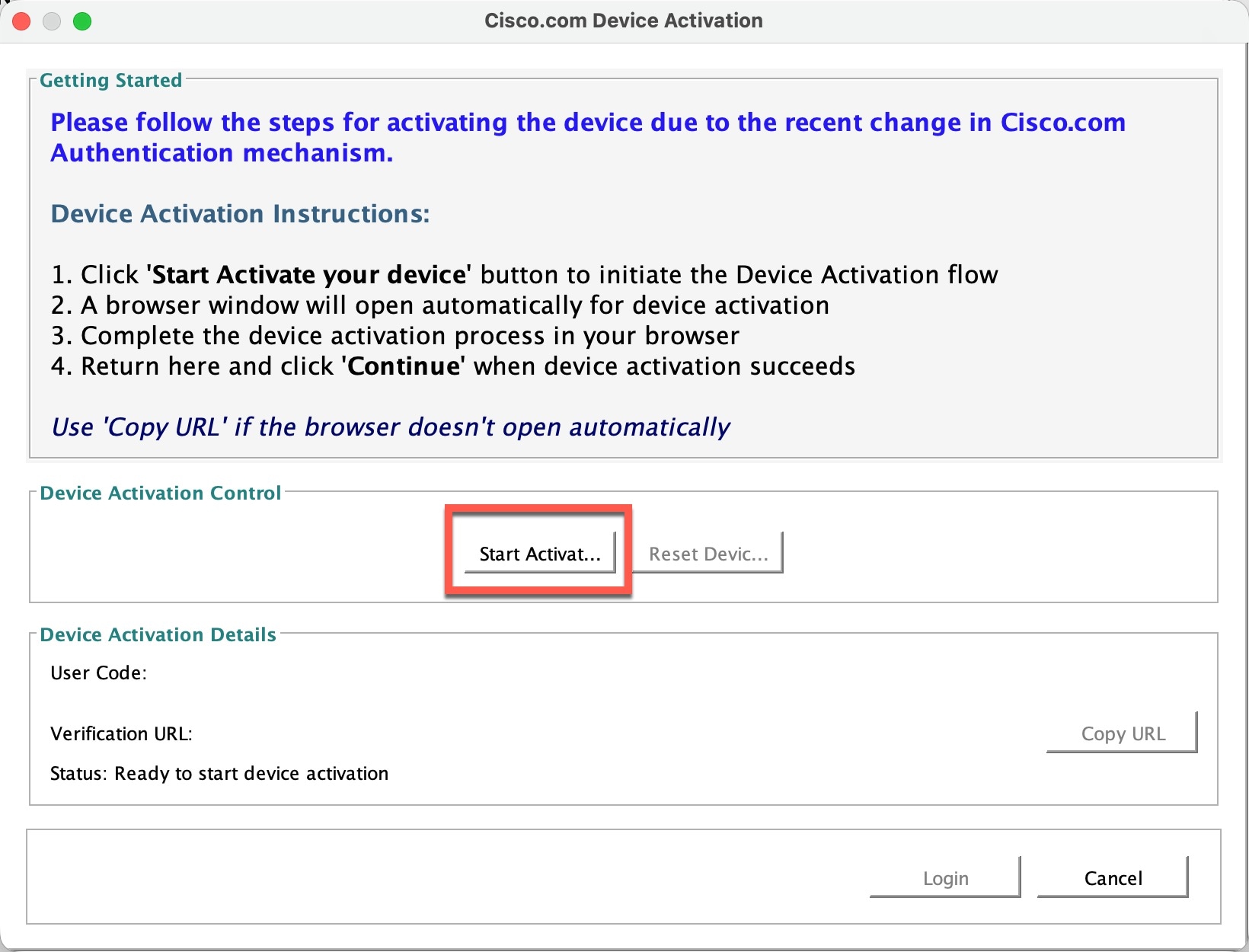Click the 'User Code:' label
This screenshot has width=1249, height=952.
tap(98, 672)
